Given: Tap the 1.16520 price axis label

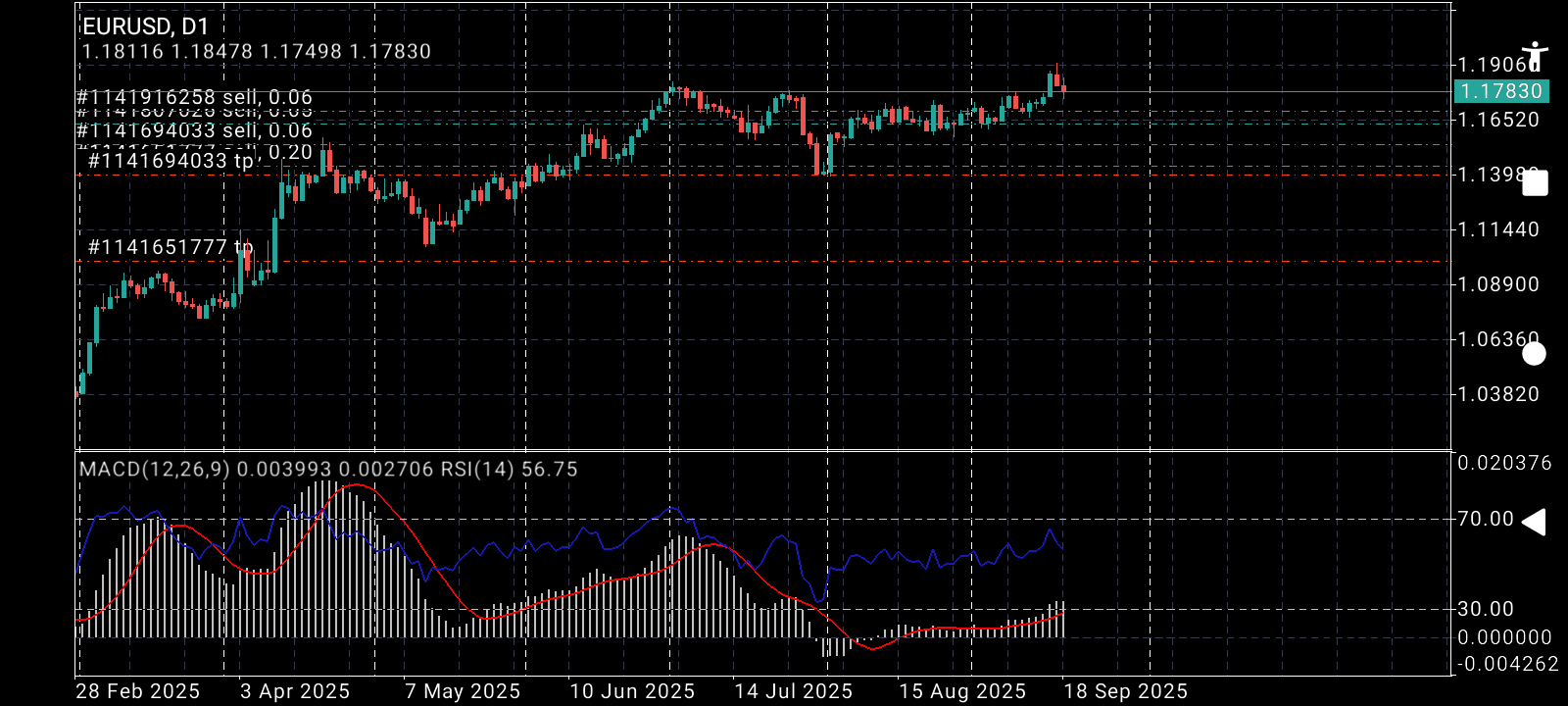Looking at the screenshot, I should click(x=1499, y=120).
